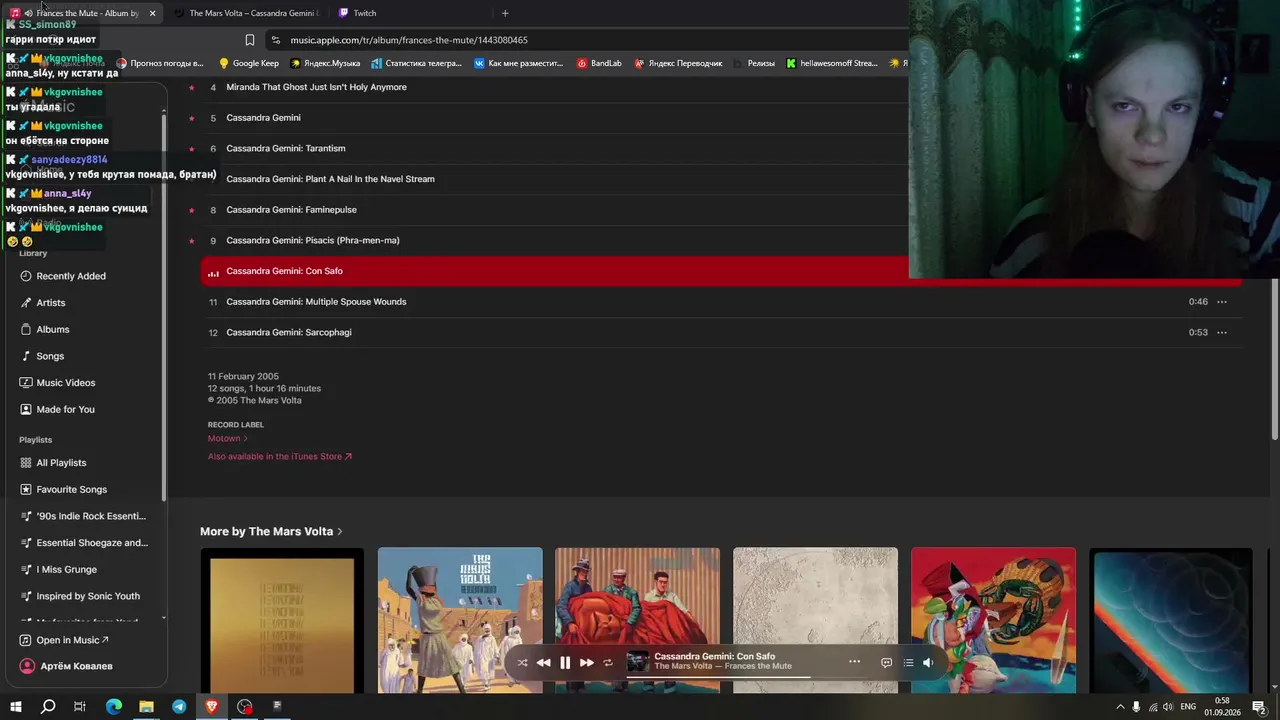Close the Frances the Mute tab
Image resolution: width=1280 pixels, height=720 pixels.
152,13
